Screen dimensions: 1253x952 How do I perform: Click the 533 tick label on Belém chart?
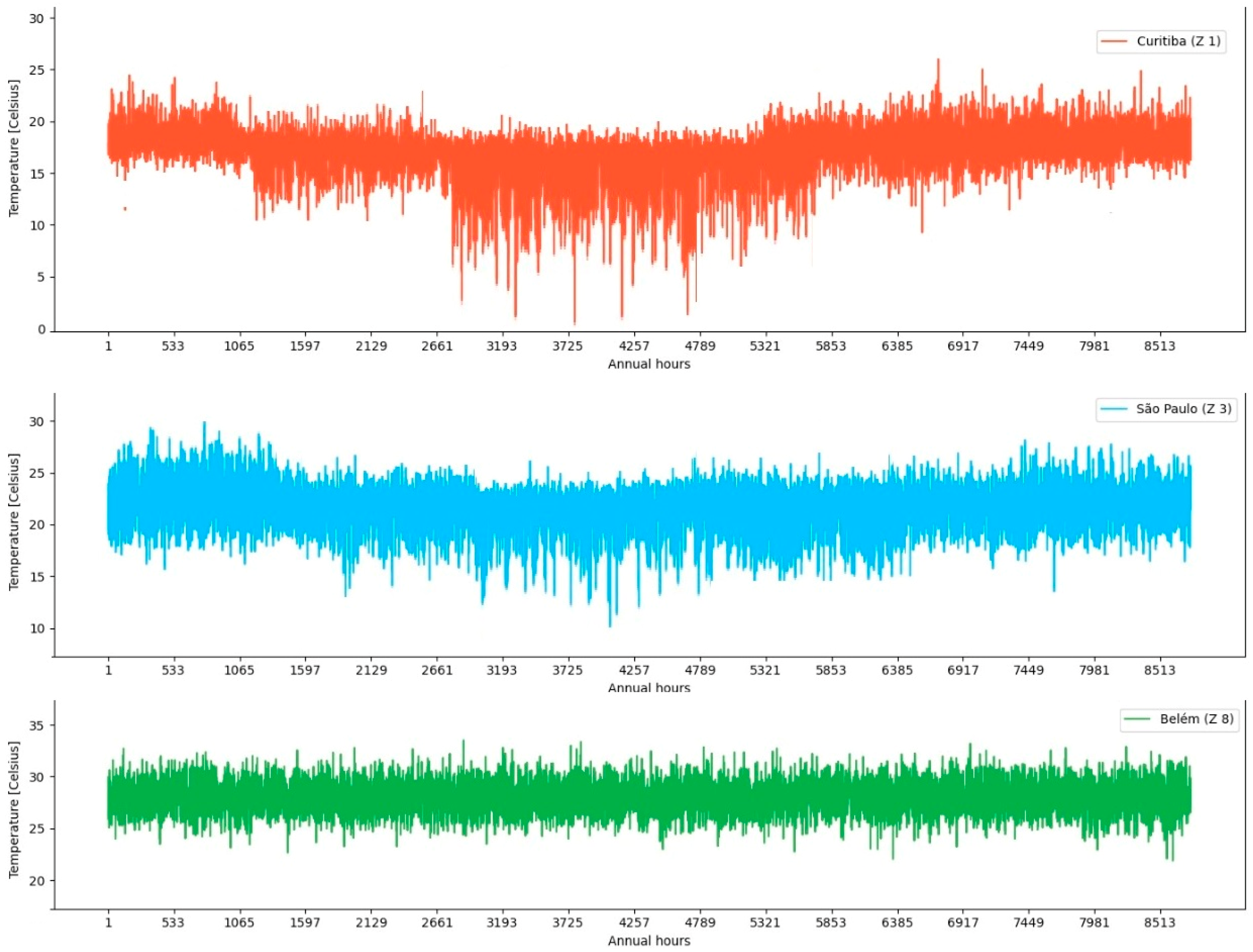(x=173, y=922)
